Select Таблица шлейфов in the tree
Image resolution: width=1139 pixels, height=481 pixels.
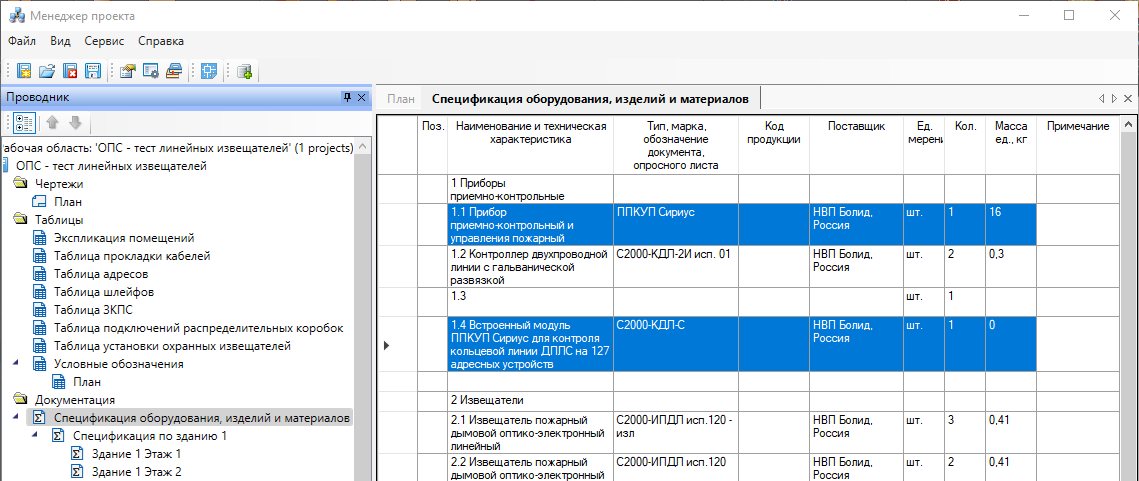pos(104,292)
